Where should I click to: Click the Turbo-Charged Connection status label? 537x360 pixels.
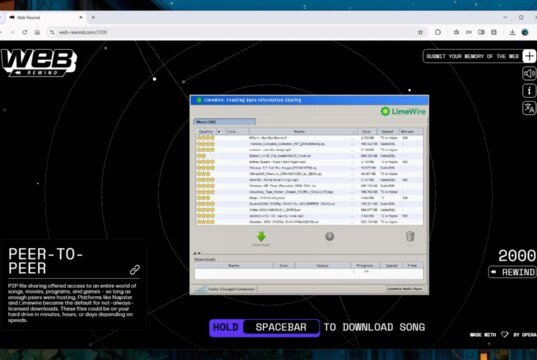(231, 289)
